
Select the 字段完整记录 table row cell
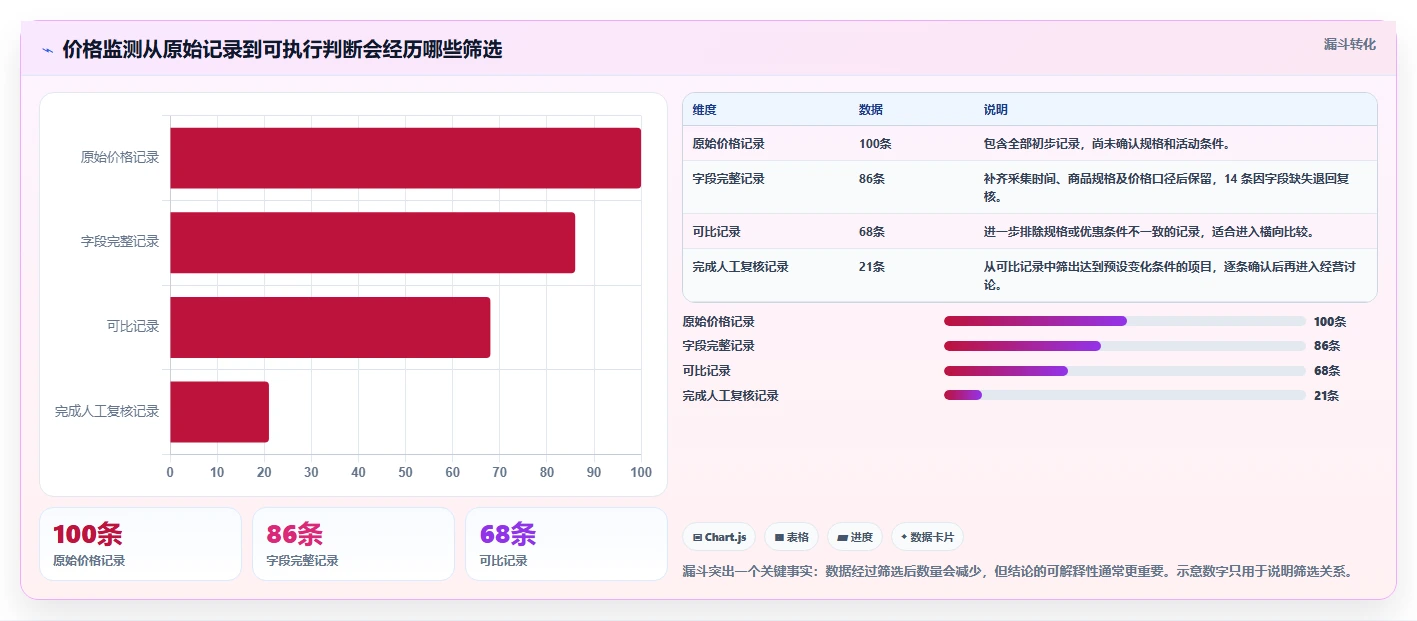coord(728,178)
